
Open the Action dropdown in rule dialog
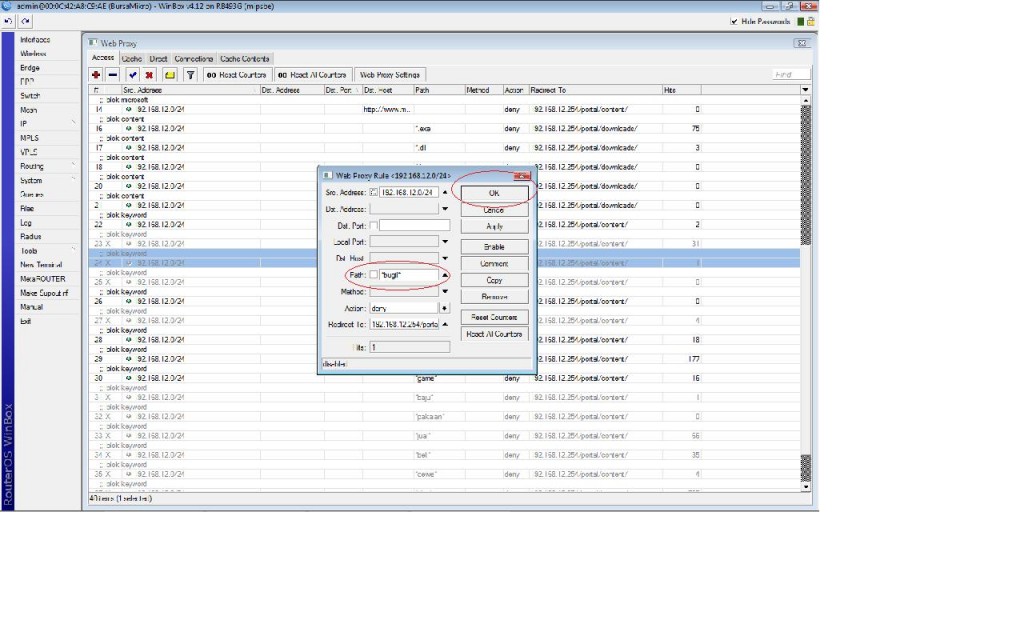445,308
